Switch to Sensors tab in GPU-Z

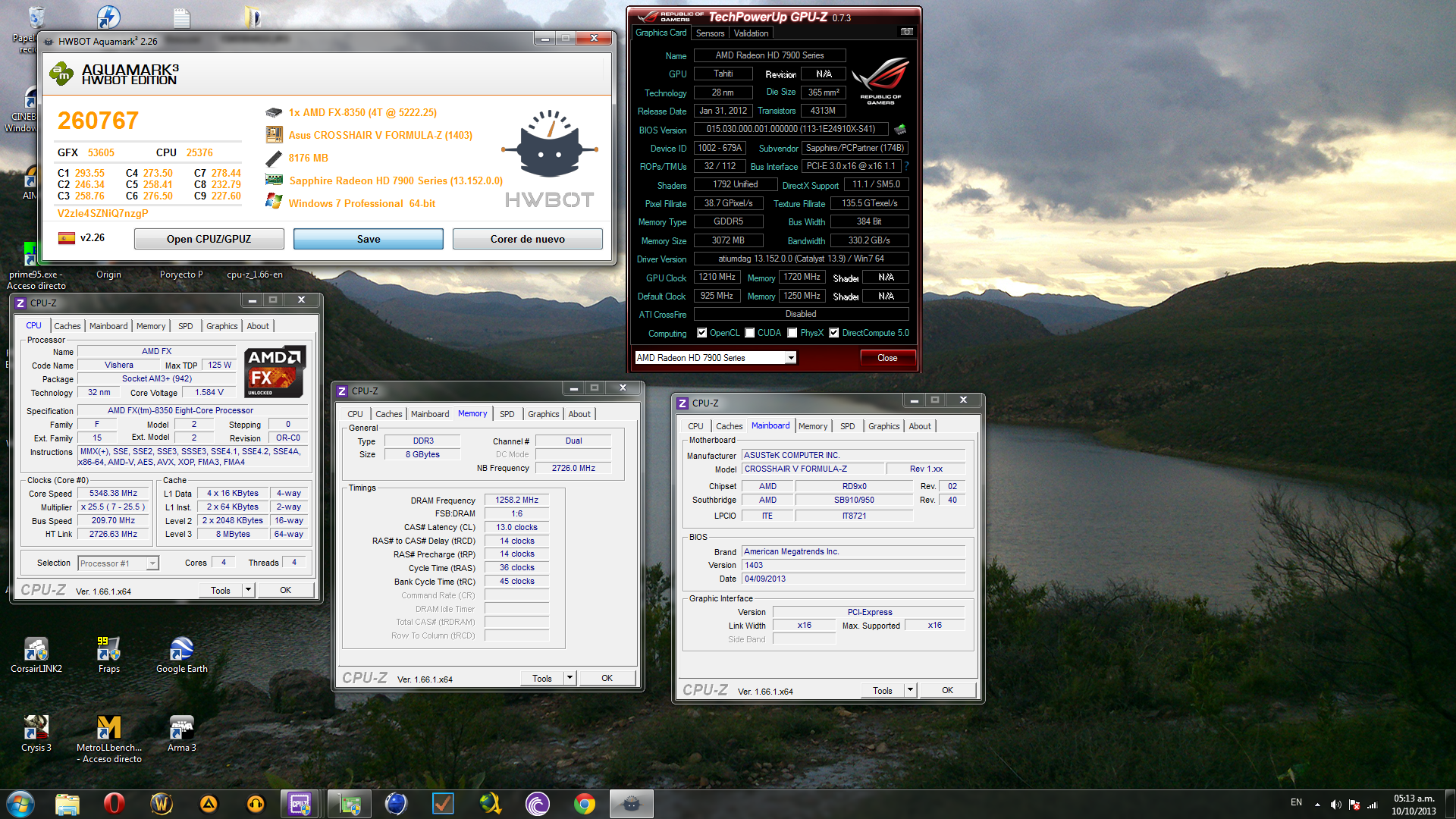(710, 33)
